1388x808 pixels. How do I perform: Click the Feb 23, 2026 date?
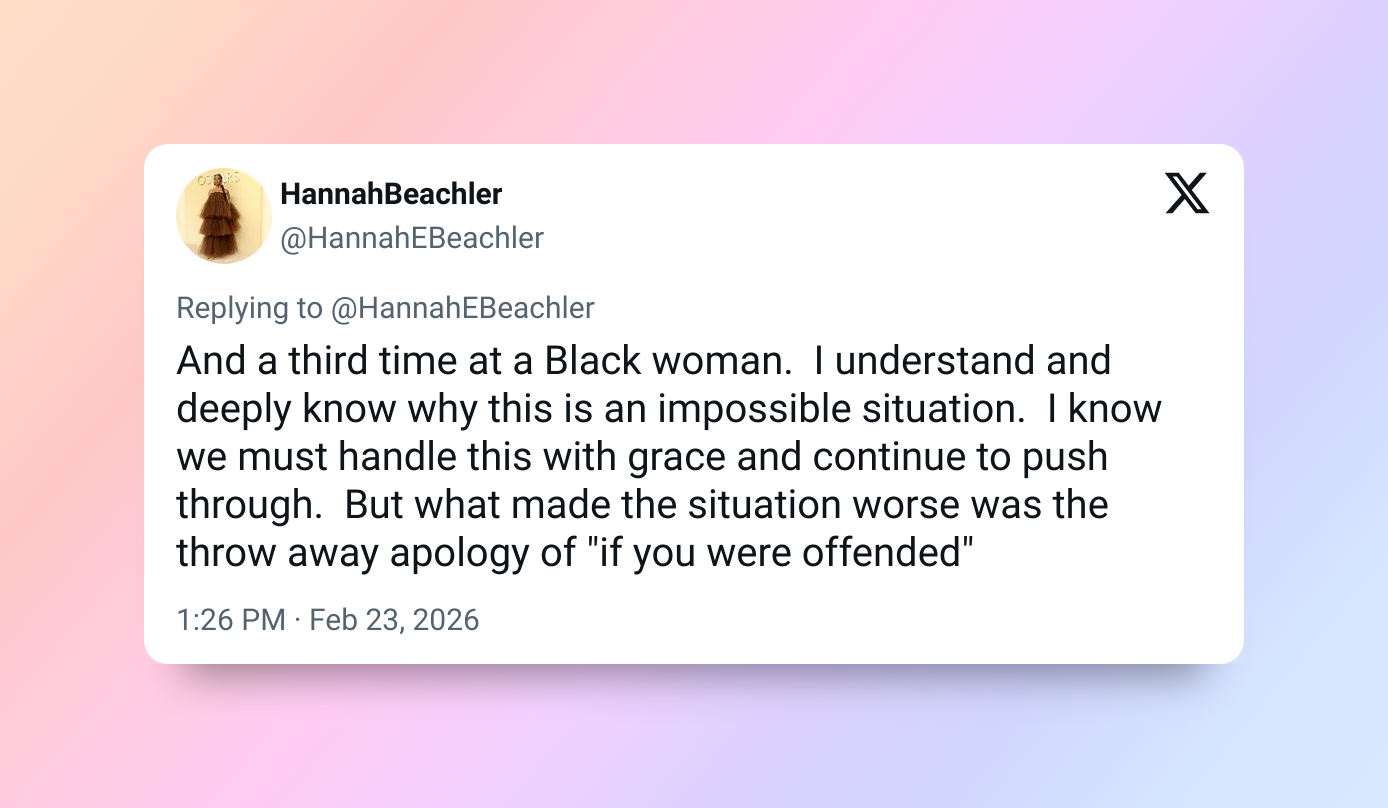click(394, 620)
